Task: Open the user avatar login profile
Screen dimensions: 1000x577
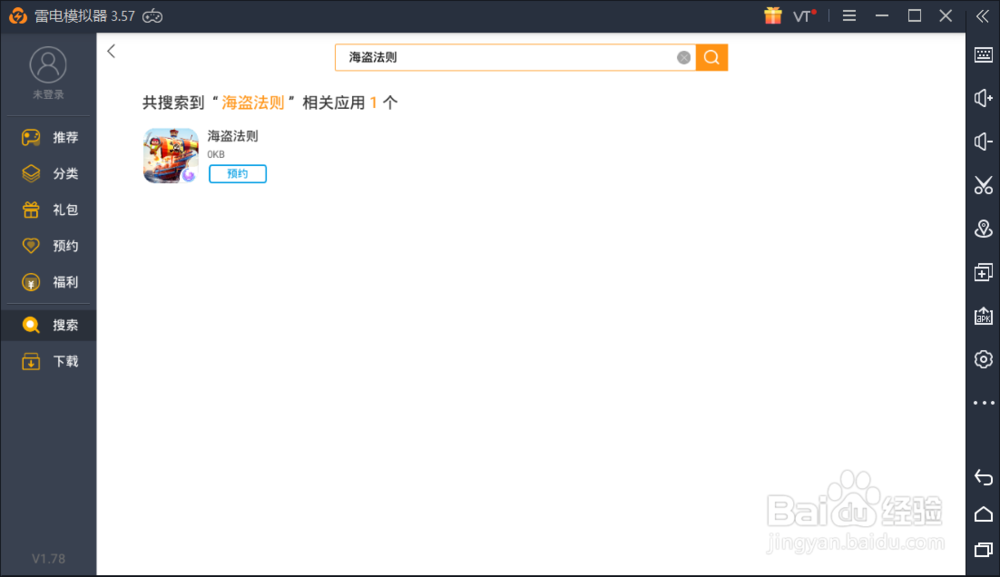Action: [48, 64]
